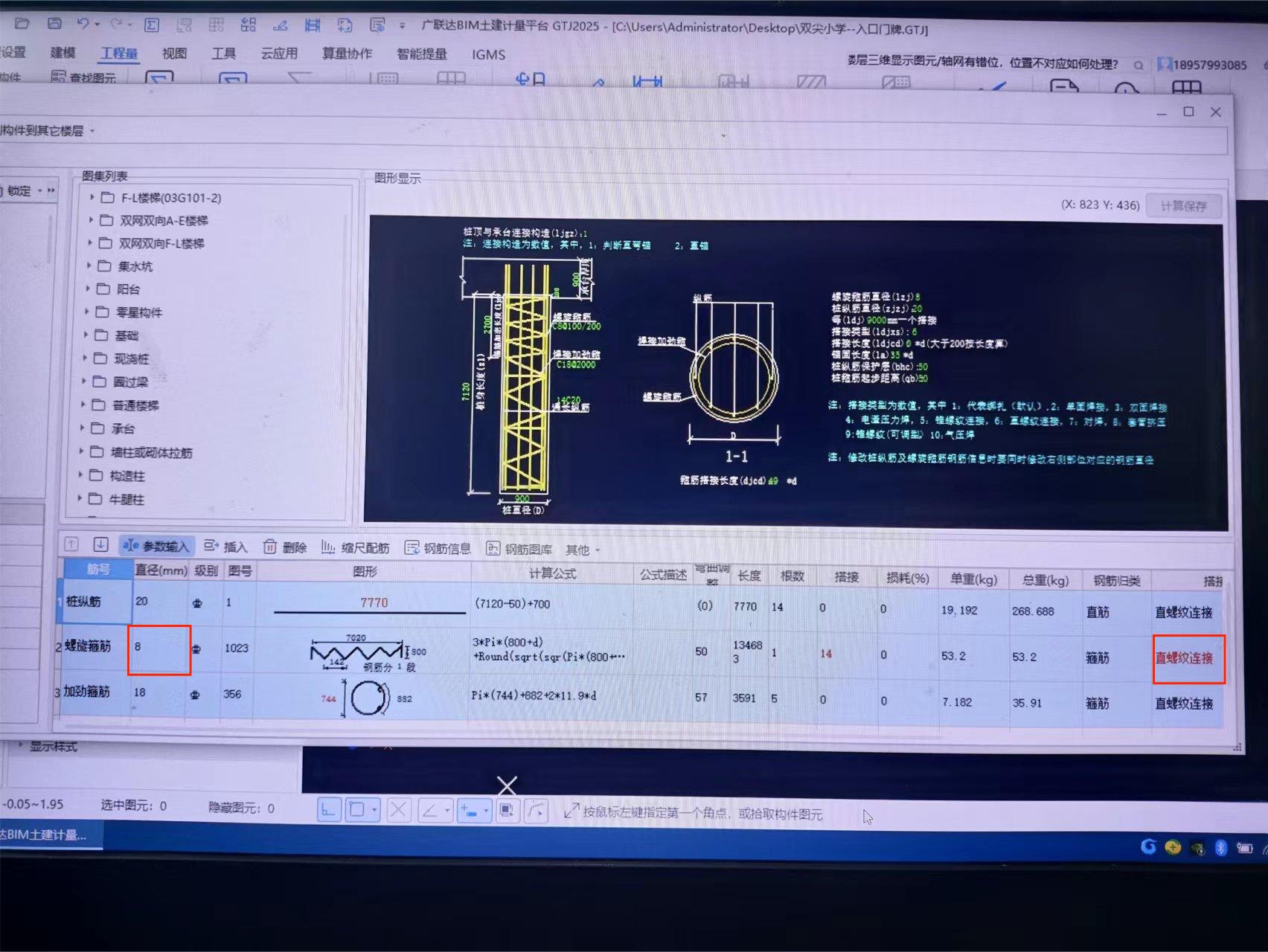Click the pen edit quick access icon

pyautogui.click(x=280, y=25)
